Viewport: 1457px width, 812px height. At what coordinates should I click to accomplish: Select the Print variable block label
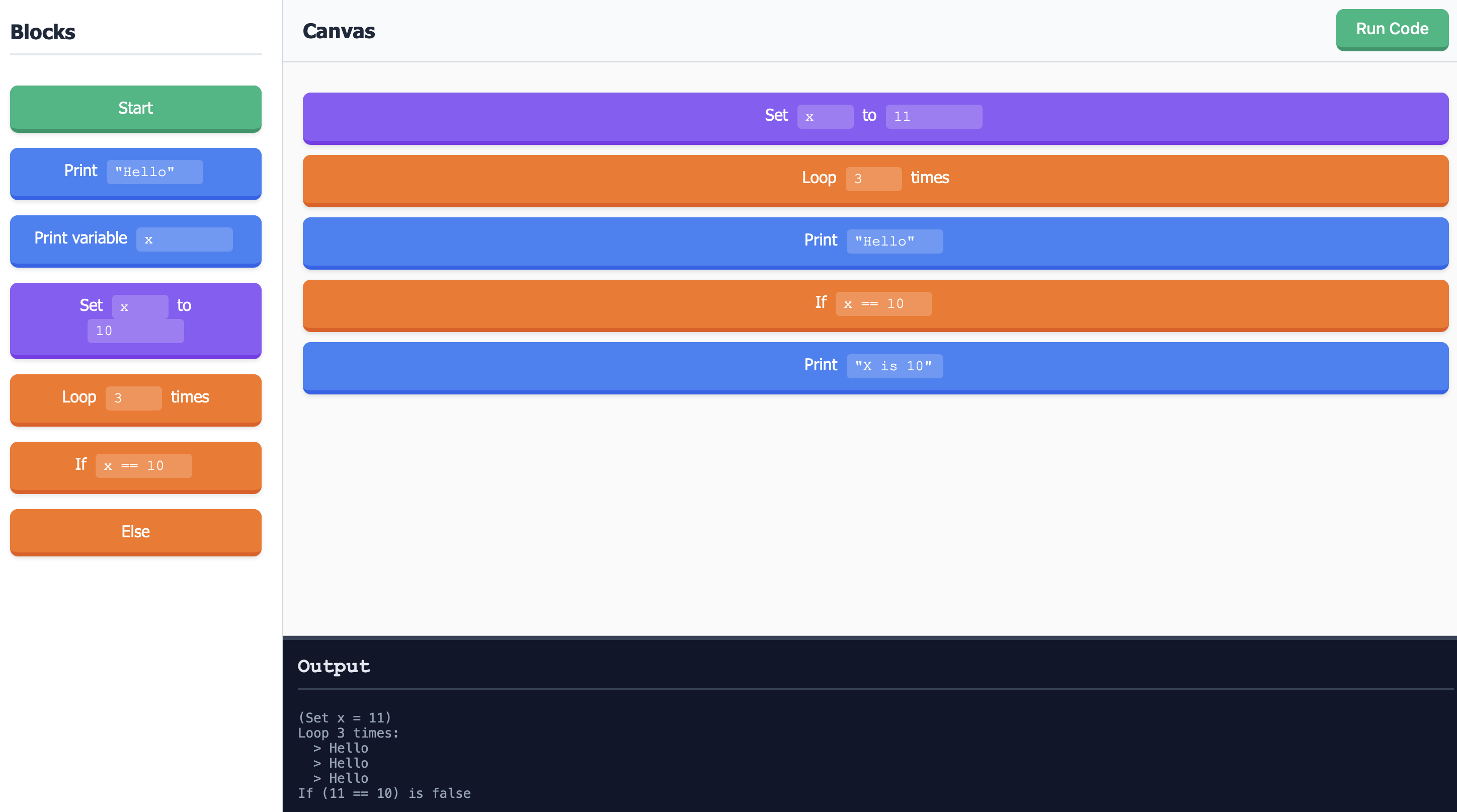click(80, 238)
